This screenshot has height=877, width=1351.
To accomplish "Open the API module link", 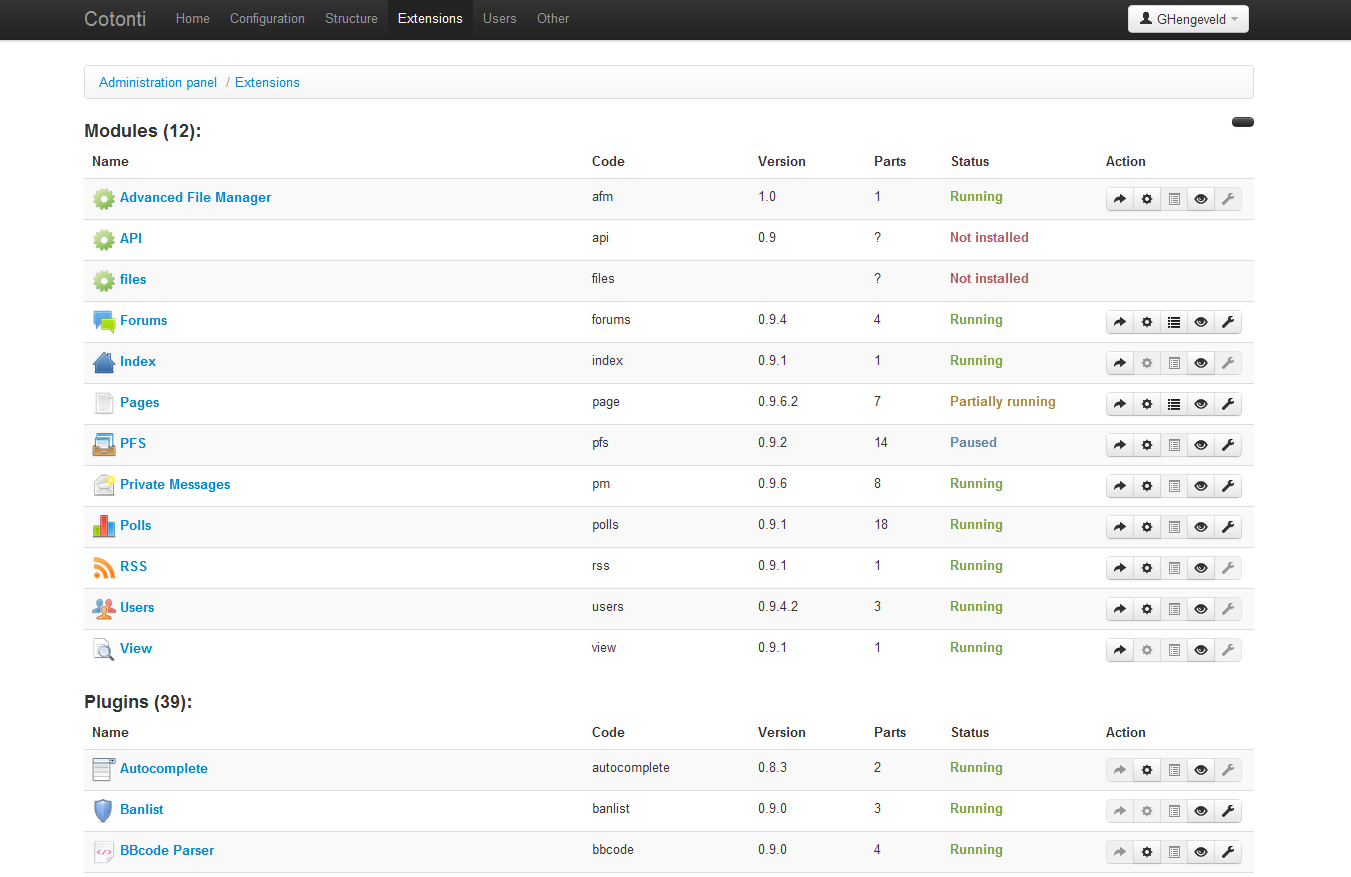I will (131, 239).
